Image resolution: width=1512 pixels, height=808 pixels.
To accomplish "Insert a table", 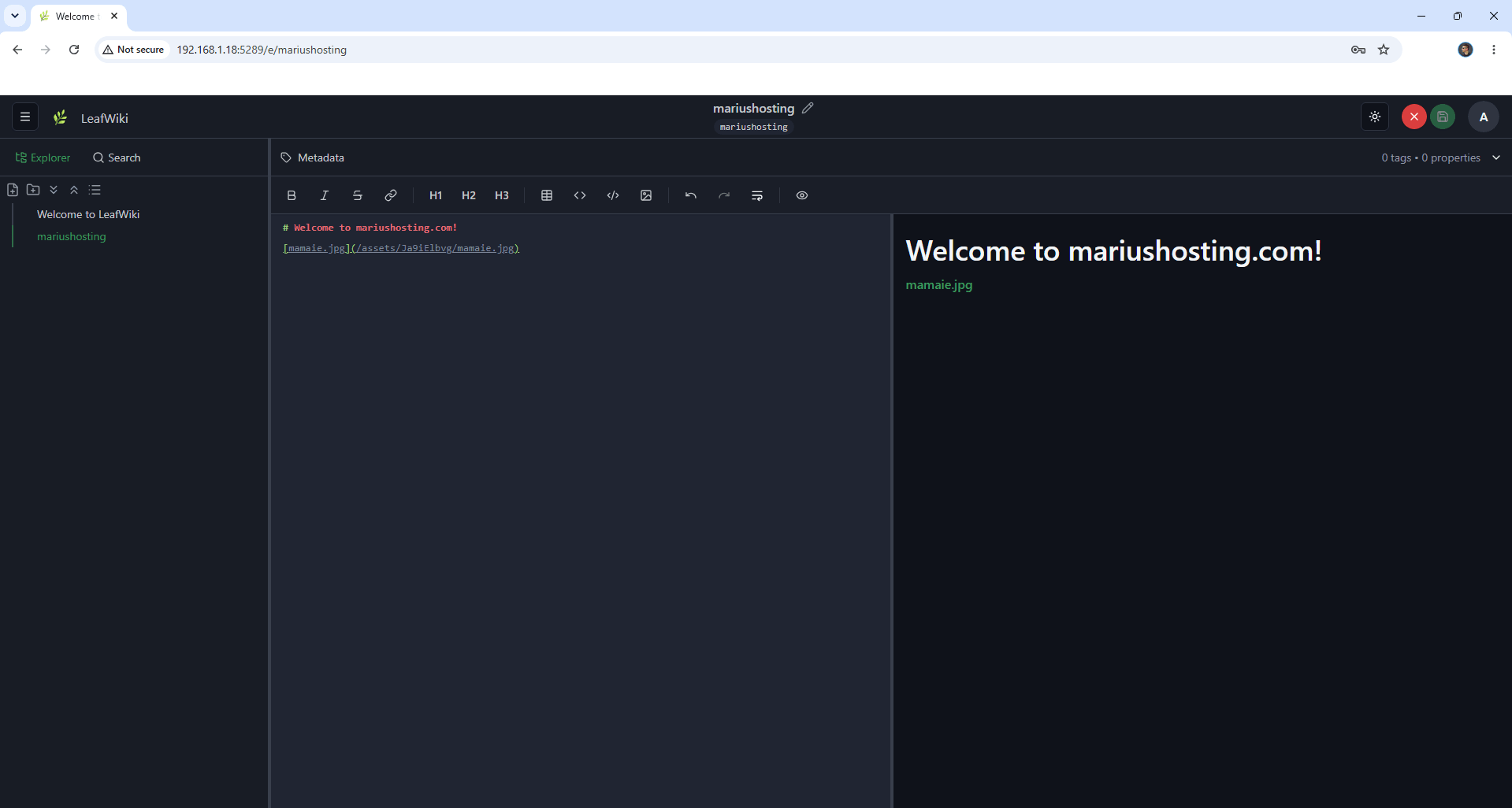I will click(547, 195).
